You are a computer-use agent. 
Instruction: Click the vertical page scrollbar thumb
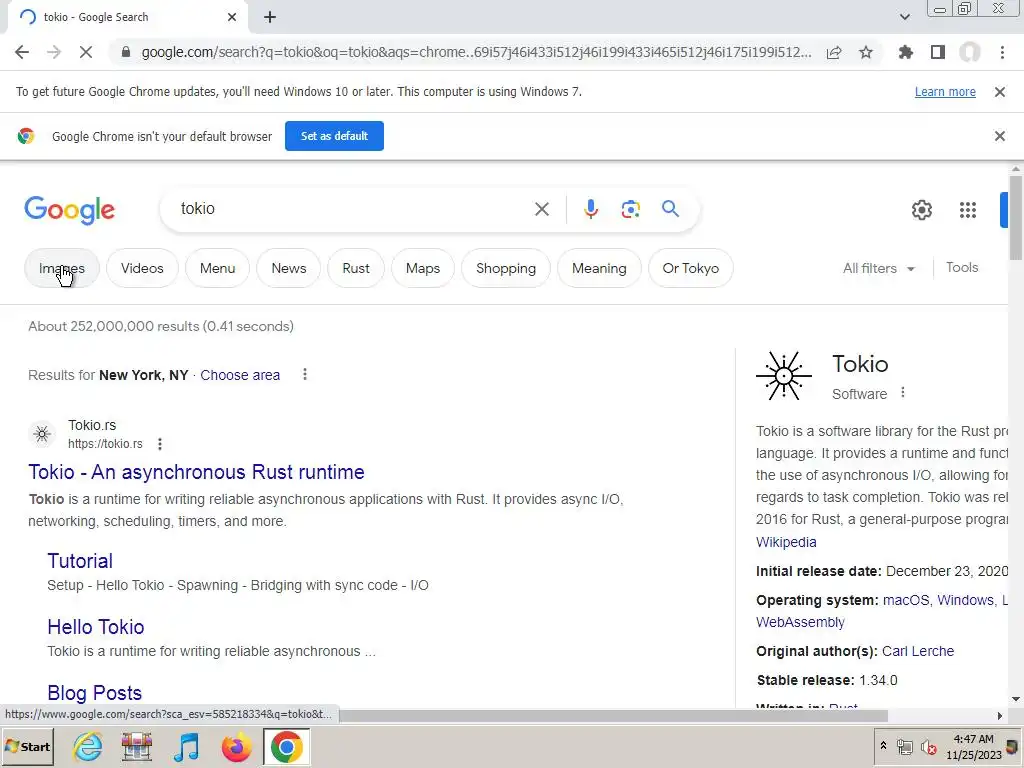tap(1016, 218)
